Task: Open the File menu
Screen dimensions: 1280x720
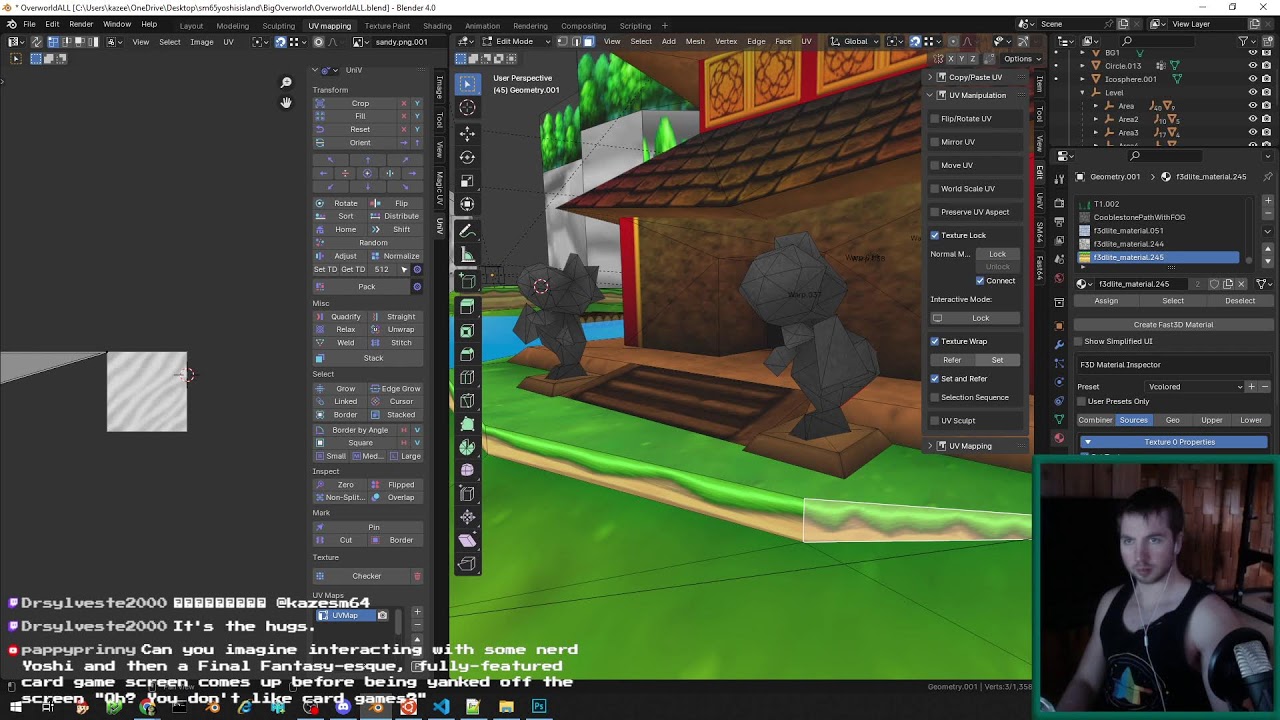Action: [29, 24]
